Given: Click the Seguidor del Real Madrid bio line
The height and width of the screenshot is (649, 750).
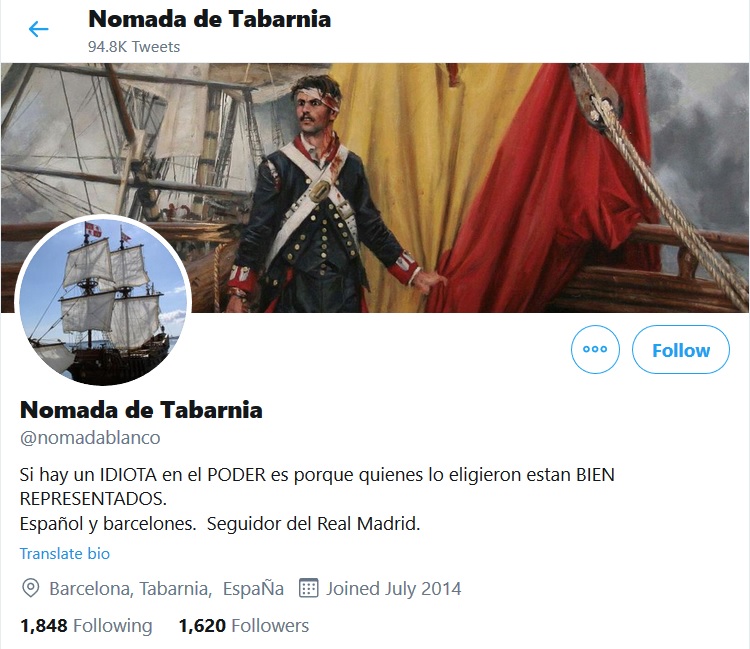Looking at the screenshot, I should point(313,524).
